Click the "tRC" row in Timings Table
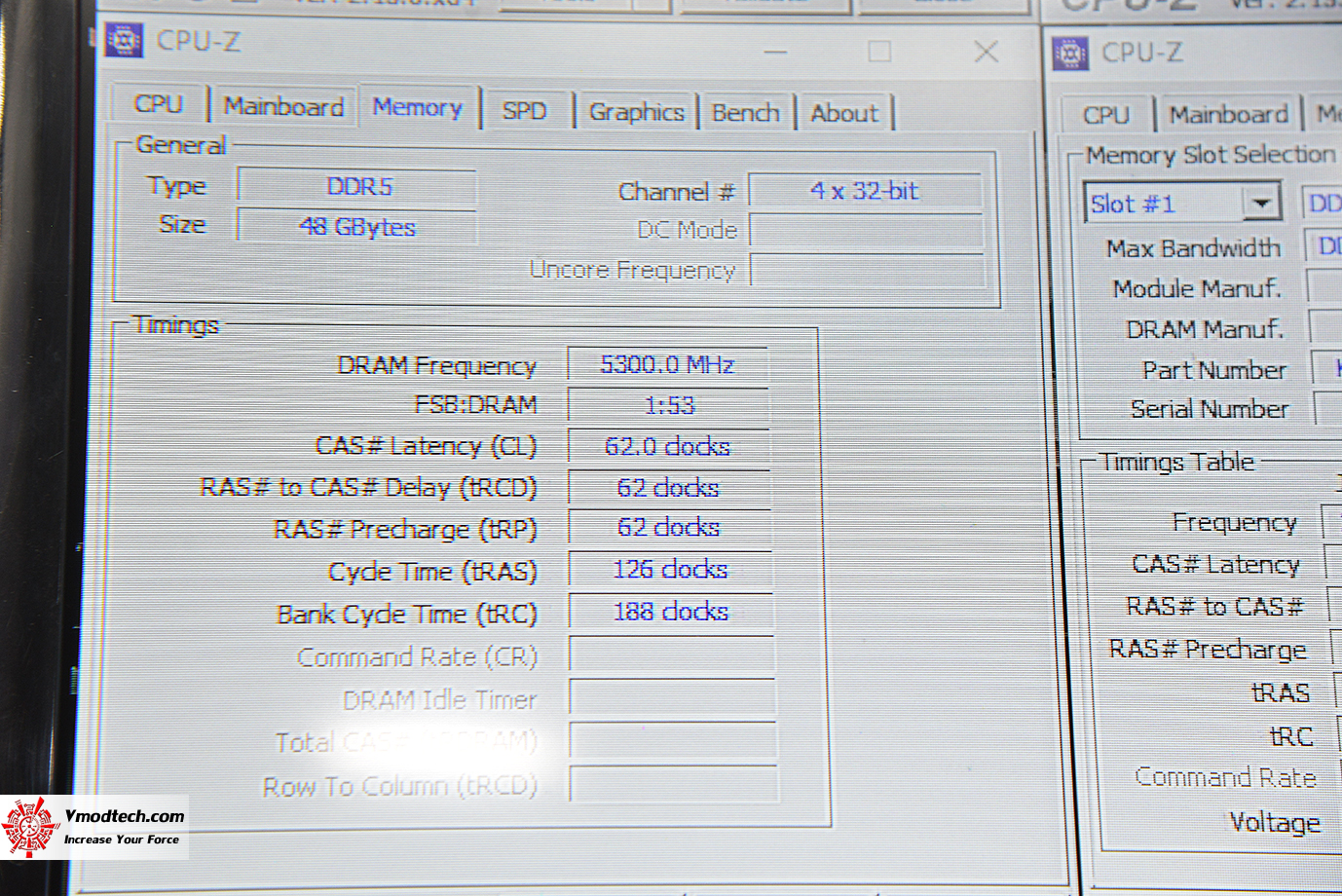This screenshot has height=896, width=1342. coord(1291,736)
